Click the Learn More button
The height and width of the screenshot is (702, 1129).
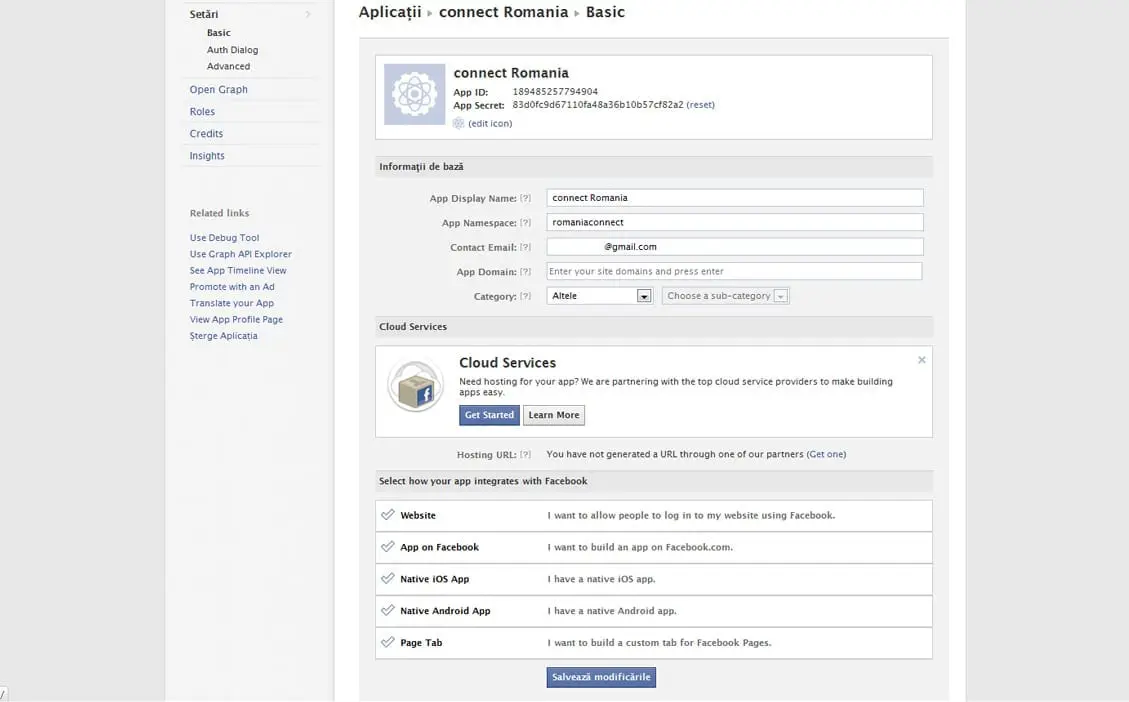pos(554,415)
